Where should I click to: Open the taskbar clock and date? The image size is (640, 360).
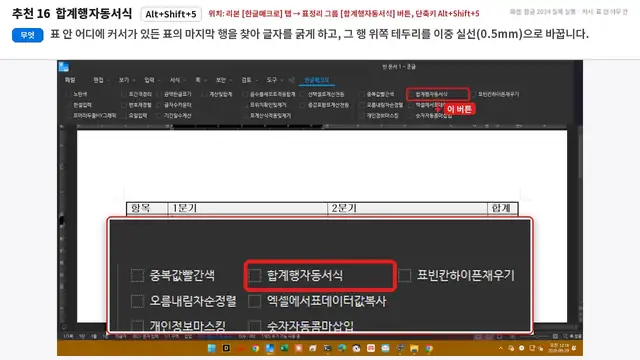[558, 348]
